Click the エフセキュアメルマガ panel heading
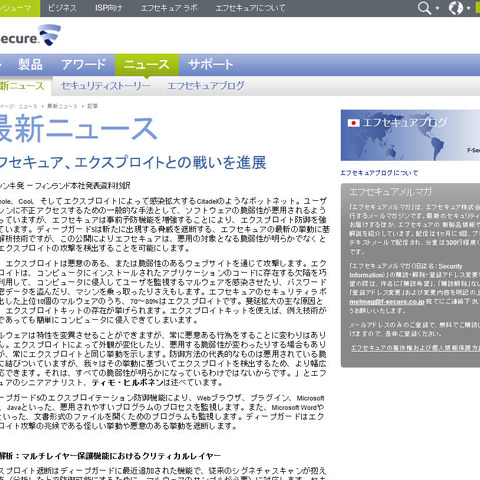Viewport: 480px width, 480px height. click(390, 192)
